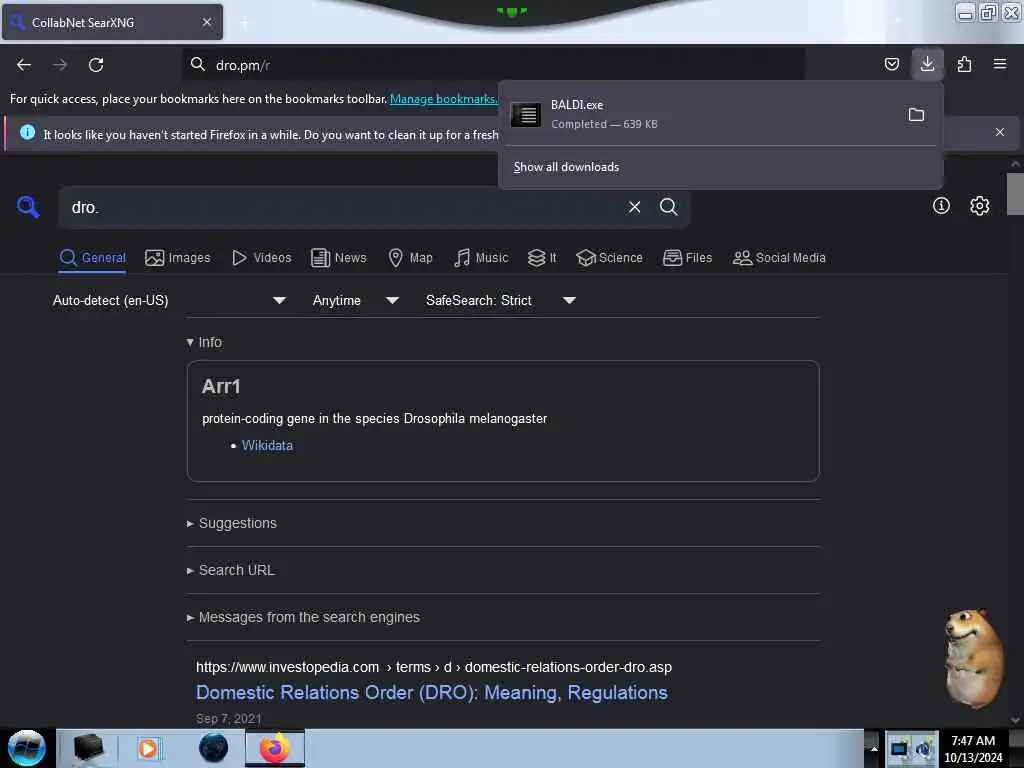This screenshot has width=1024, height=768.
Task: Open the black computer taskbar icon
Action: (x=88, y=748)
